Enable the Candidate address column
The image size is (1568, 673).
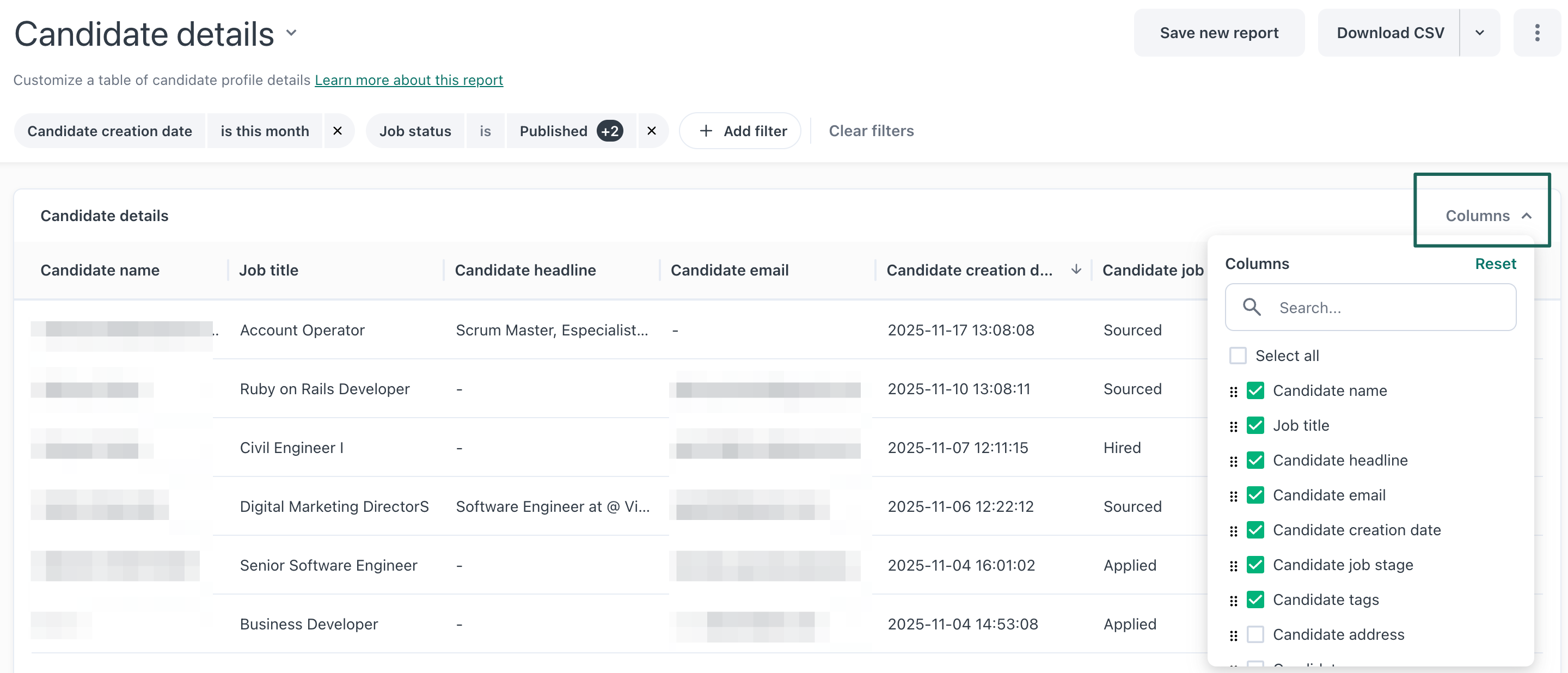click(x=1255, y=635)
